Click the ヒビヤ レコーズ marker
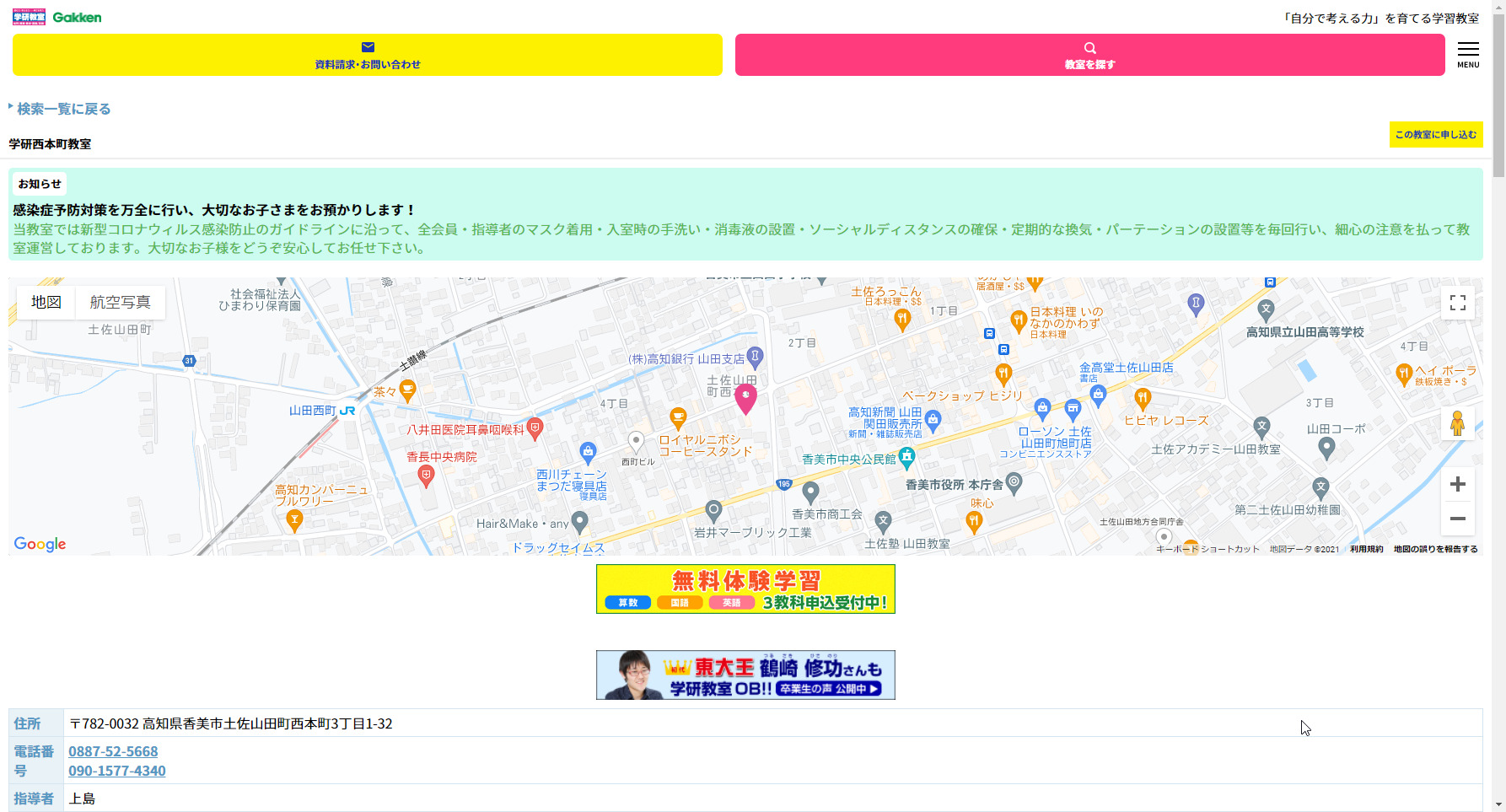This screenshot has height=812, width=1506. click(1143, 397)
